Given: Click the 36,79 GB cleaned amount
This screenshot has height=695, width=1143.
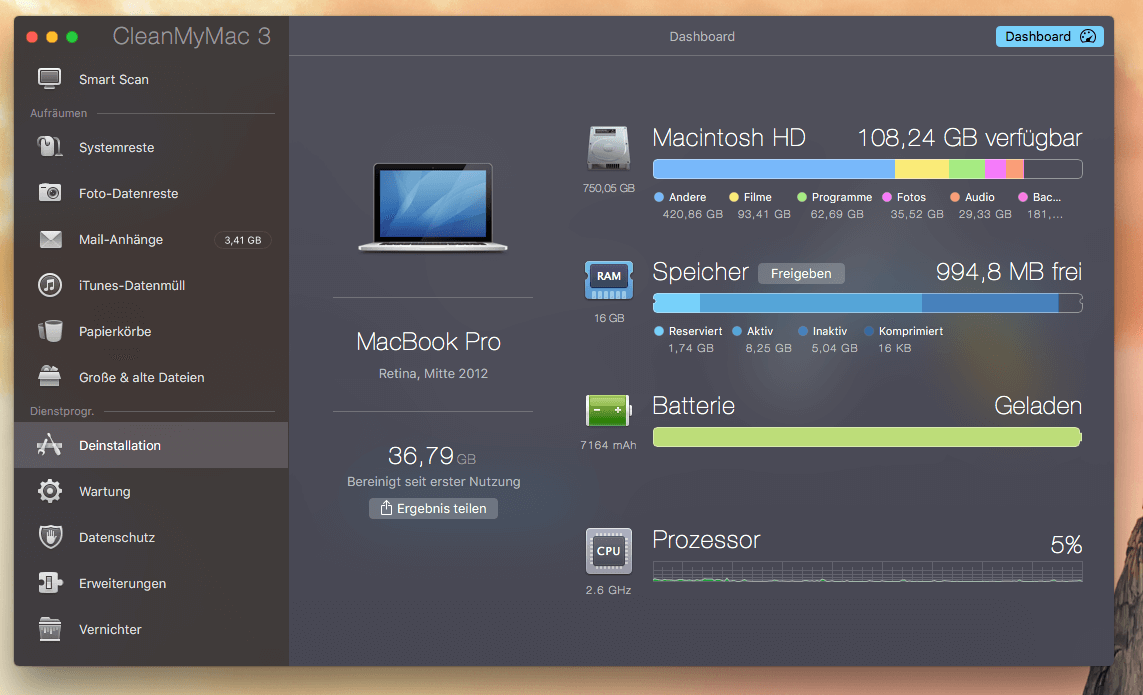Looking at the screenshot, I should [432, 456].
